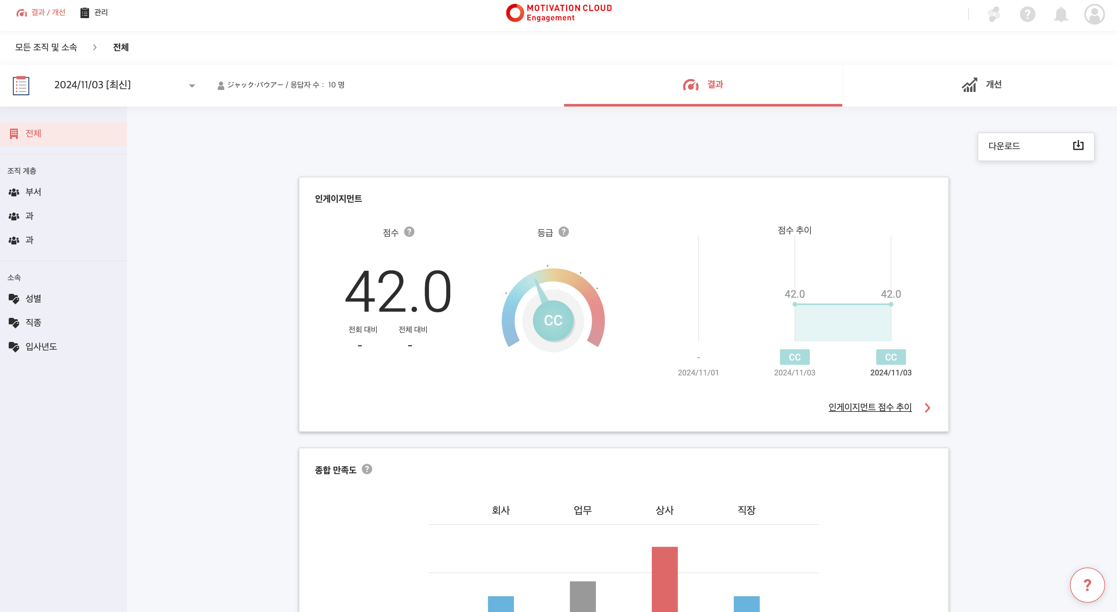
Task: Open the user profile avatar icon
Action: tap(1094, 14)
